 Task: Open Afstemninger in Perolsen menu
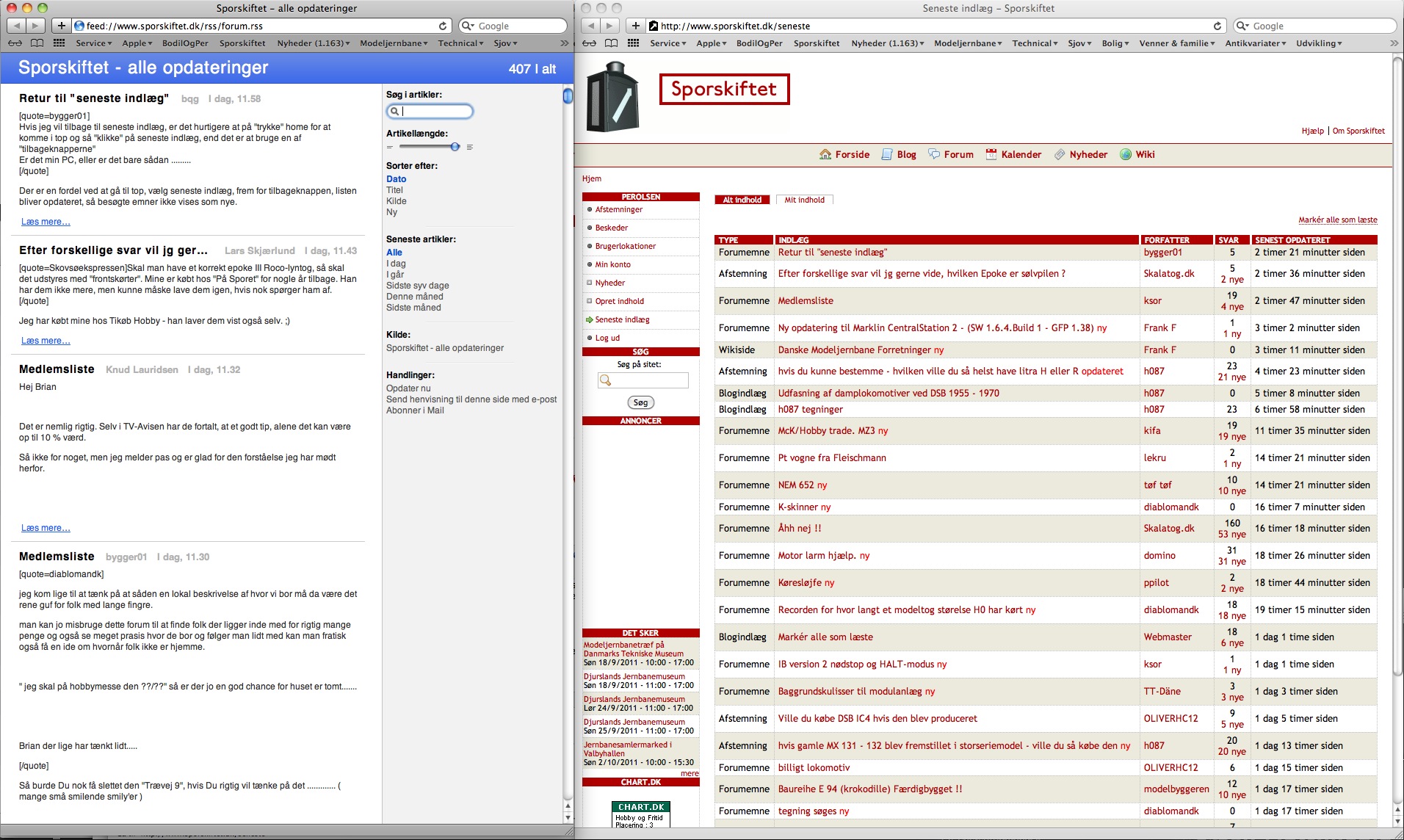click(619, 209)
